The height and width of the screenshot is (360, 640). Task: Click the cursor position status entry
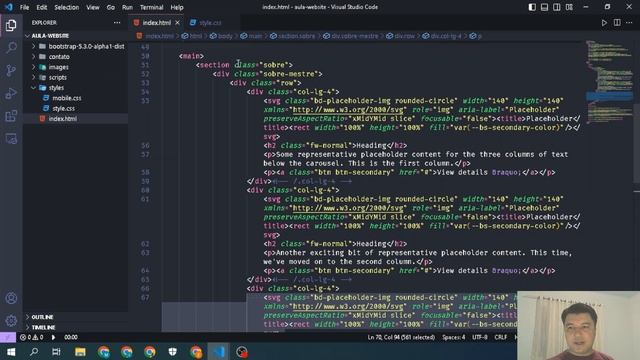point(401,338)
